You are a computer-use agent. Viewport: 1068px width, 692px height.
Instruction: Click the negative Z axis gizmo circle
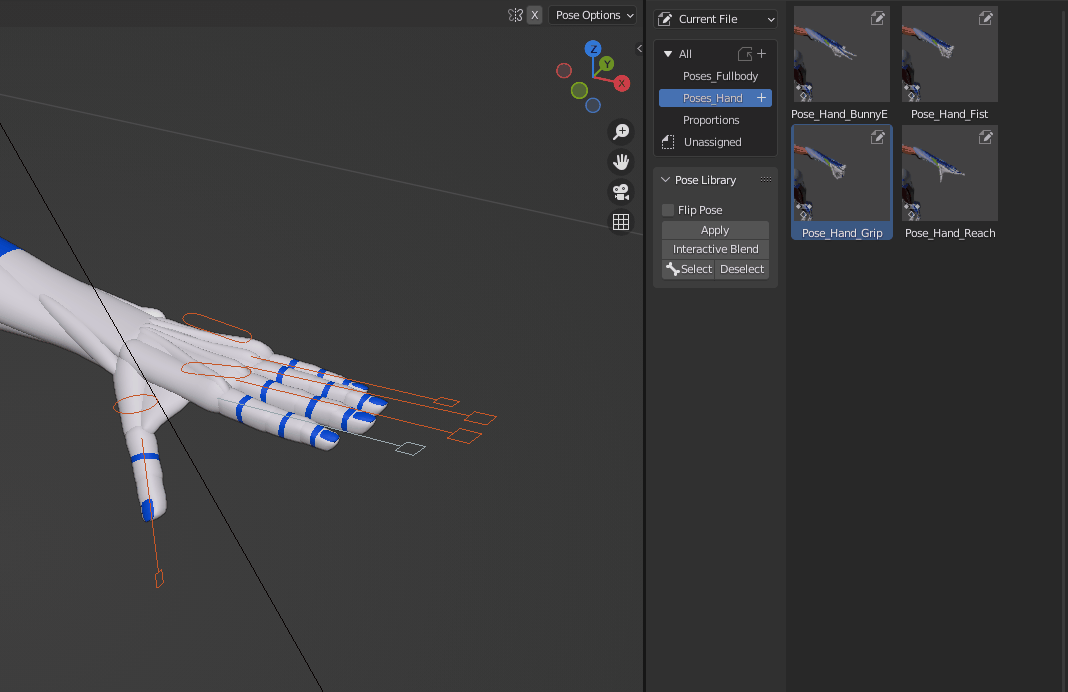tap(593, 106)
